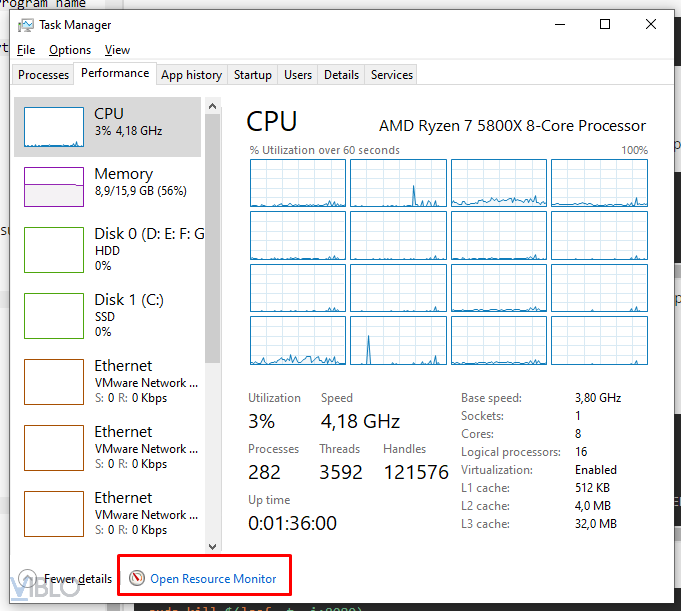Image resolution: width=681 pixels, height=611 pixels.
Task: Click the Resource Monitor gauge icon
Action: click(x=137, y=578)
